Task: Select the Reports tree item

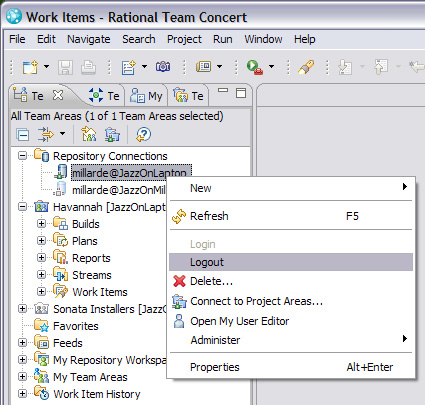Action: click(x=91, y=258)
